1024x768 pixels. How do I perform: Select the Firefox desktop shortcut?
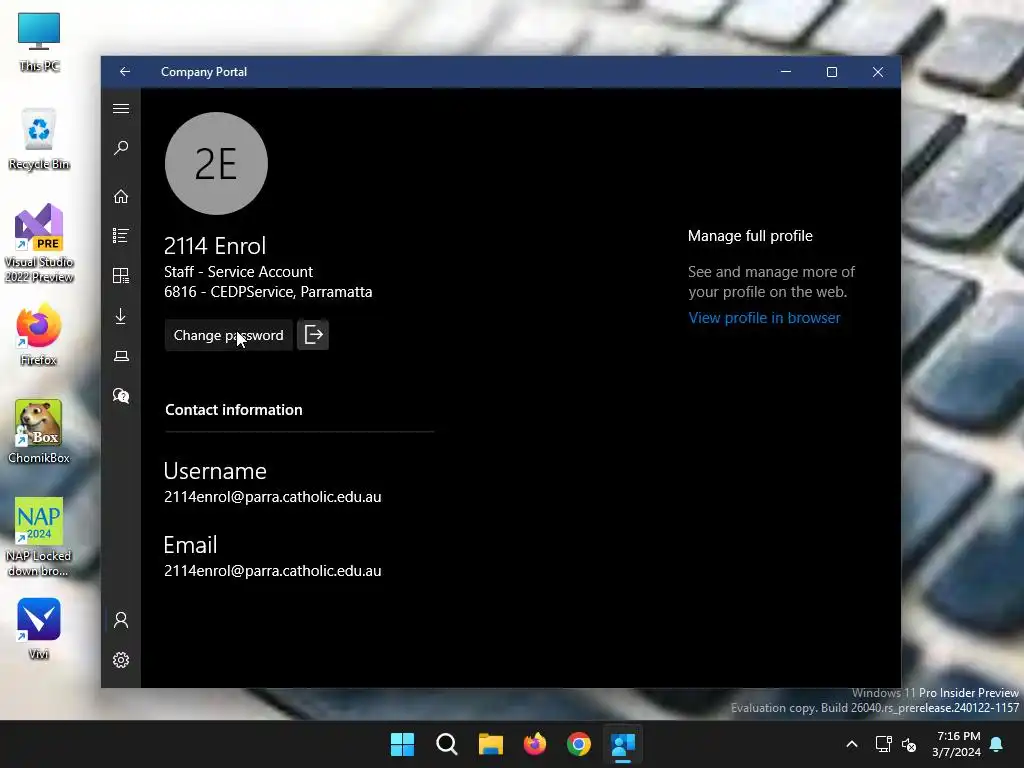click(39, 335)
